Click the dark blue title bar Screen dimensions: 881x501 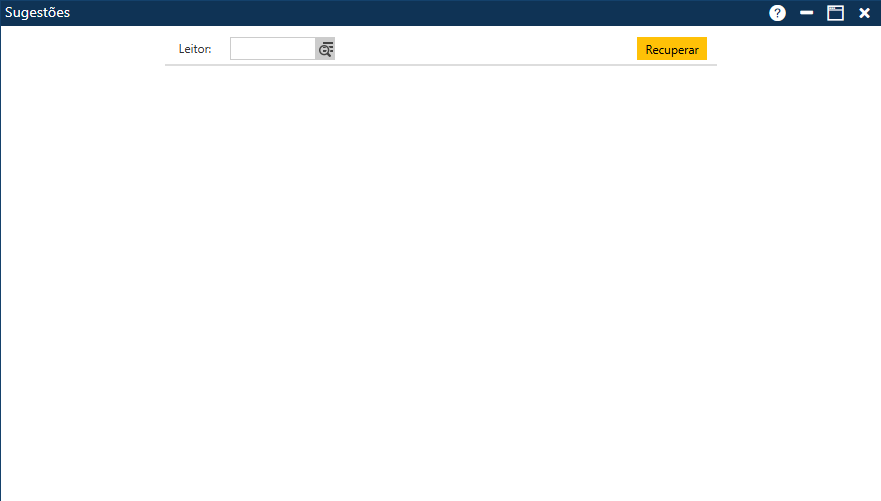[x=400, y=13]
